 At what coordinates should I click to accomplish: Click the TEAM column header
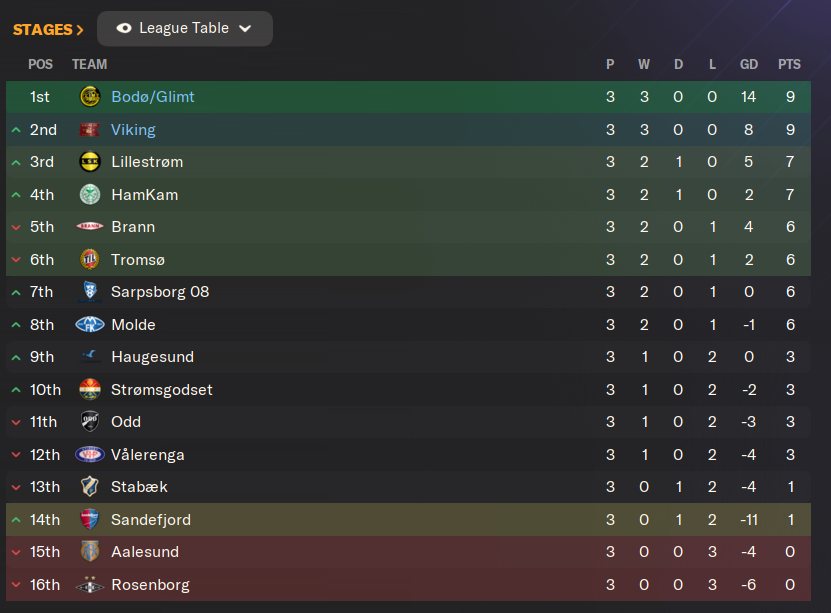pyautogui.click(x=90, y=65)
